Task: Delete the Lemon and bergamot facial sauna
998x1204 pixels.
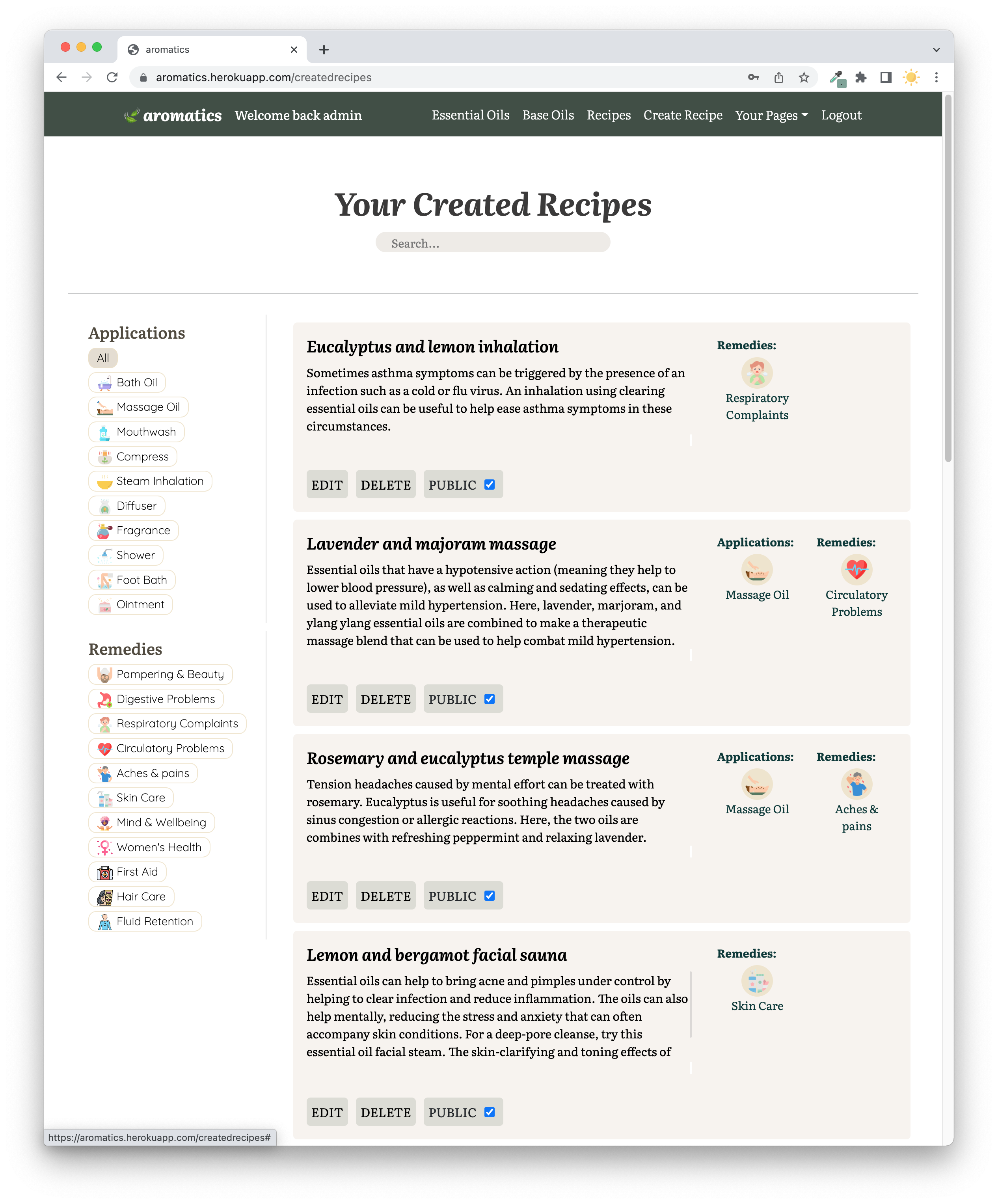Action: 385,1112
